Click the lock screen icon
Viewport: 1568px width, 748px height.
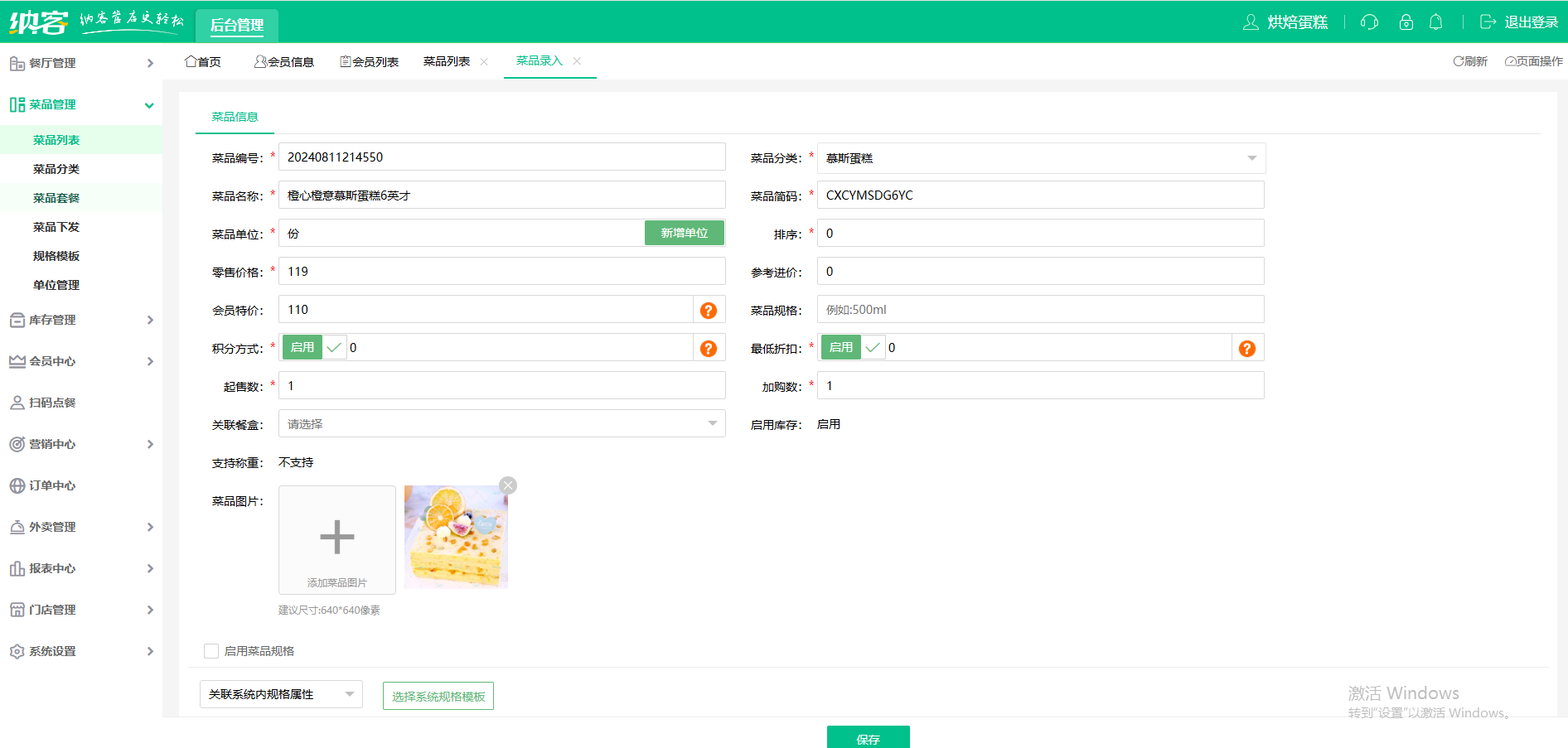coord(1406,22)
